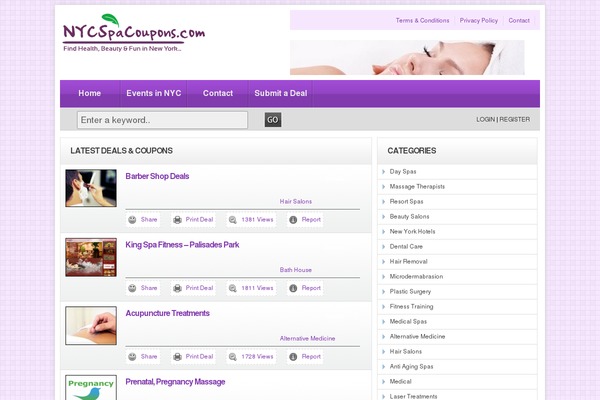Image resolution: width=600 pixels, height=400 pixels.
Task: Click the REGISTER link
Action: point(515,119)
